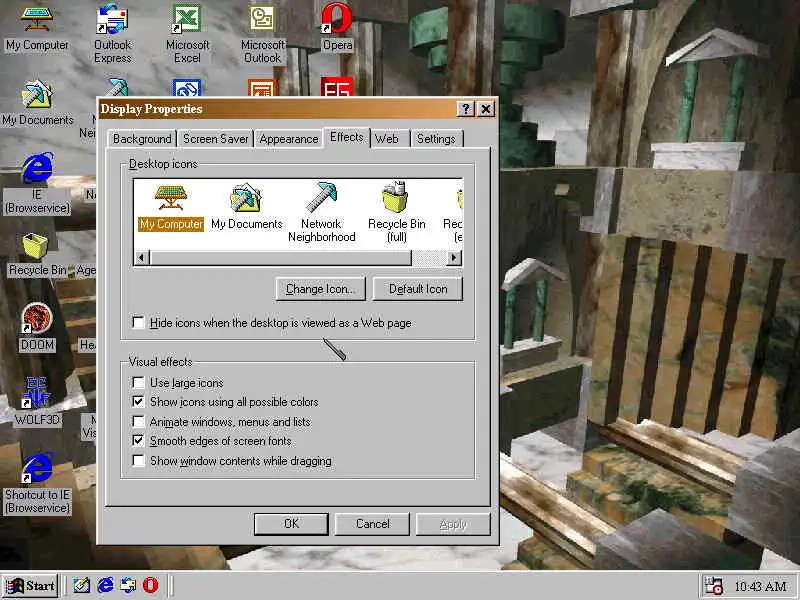
Task: Click the Cancel button
Action: pyautogui.click(x=372, y=524)
